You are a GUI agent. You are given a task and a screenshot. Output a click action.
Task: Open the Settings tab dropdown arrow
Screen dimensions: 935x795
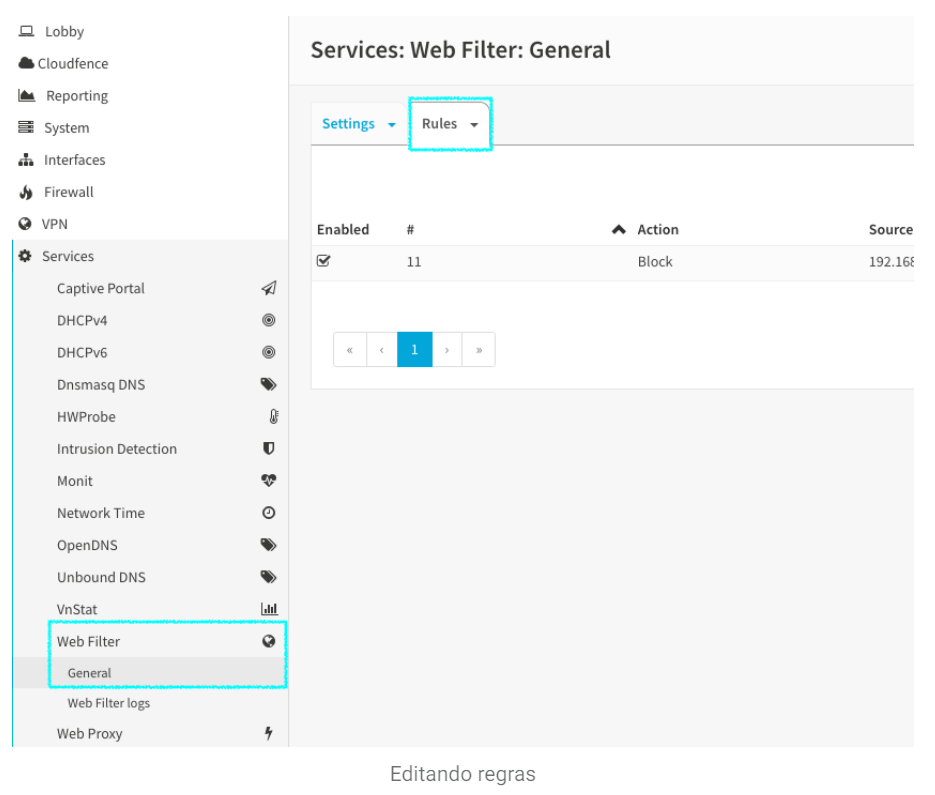(x=392, y=125)
